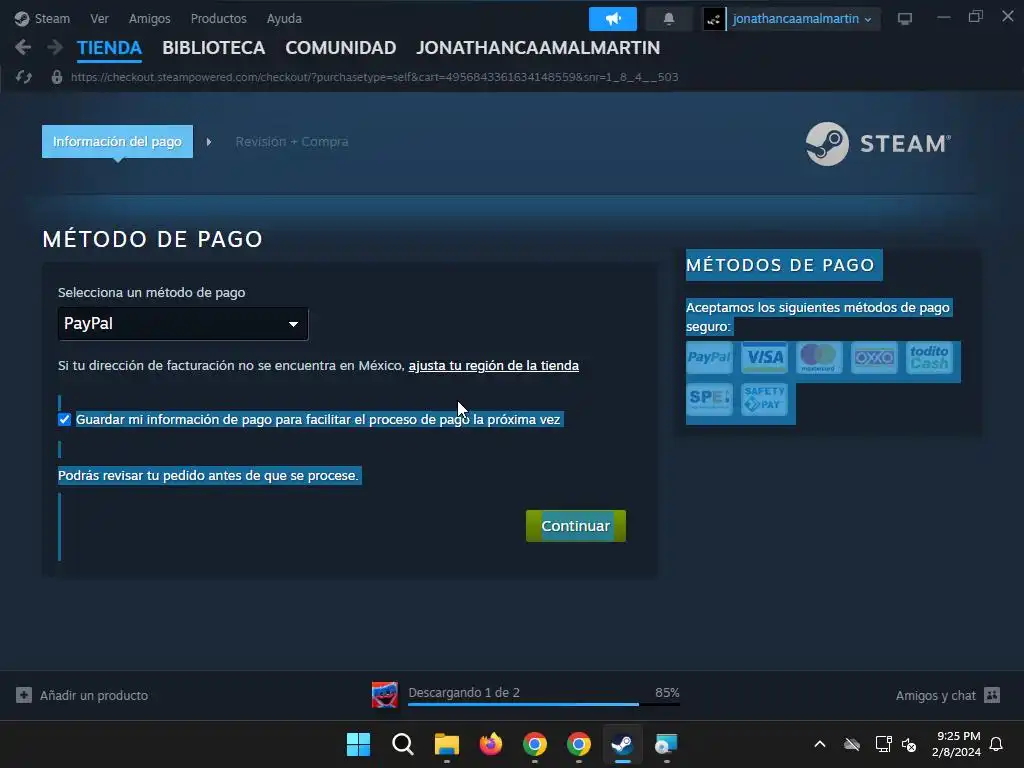Image resolution: width=1024 pixels, height=768 pixels.
Task: Click the large STEAM logo on the checkout page
Action: [x=878, y=144]
